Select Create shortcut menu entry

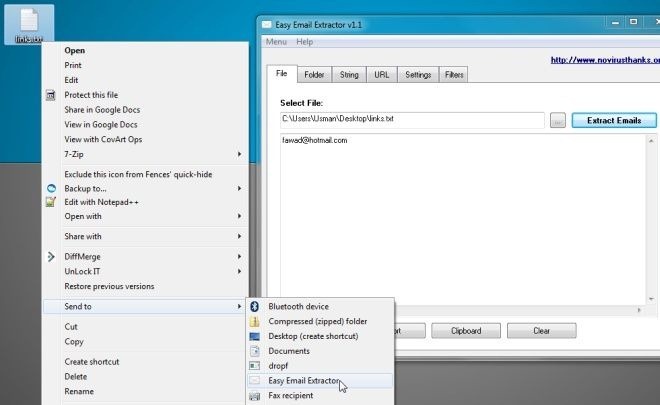92,362
